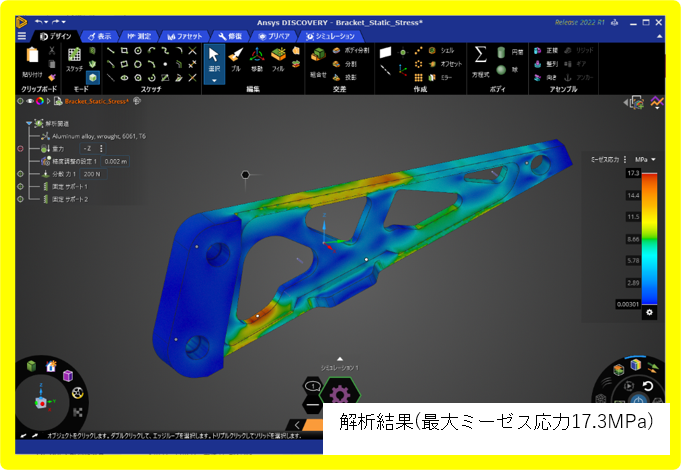Toggle the green status circle beside eye

(x=20, y=101)
